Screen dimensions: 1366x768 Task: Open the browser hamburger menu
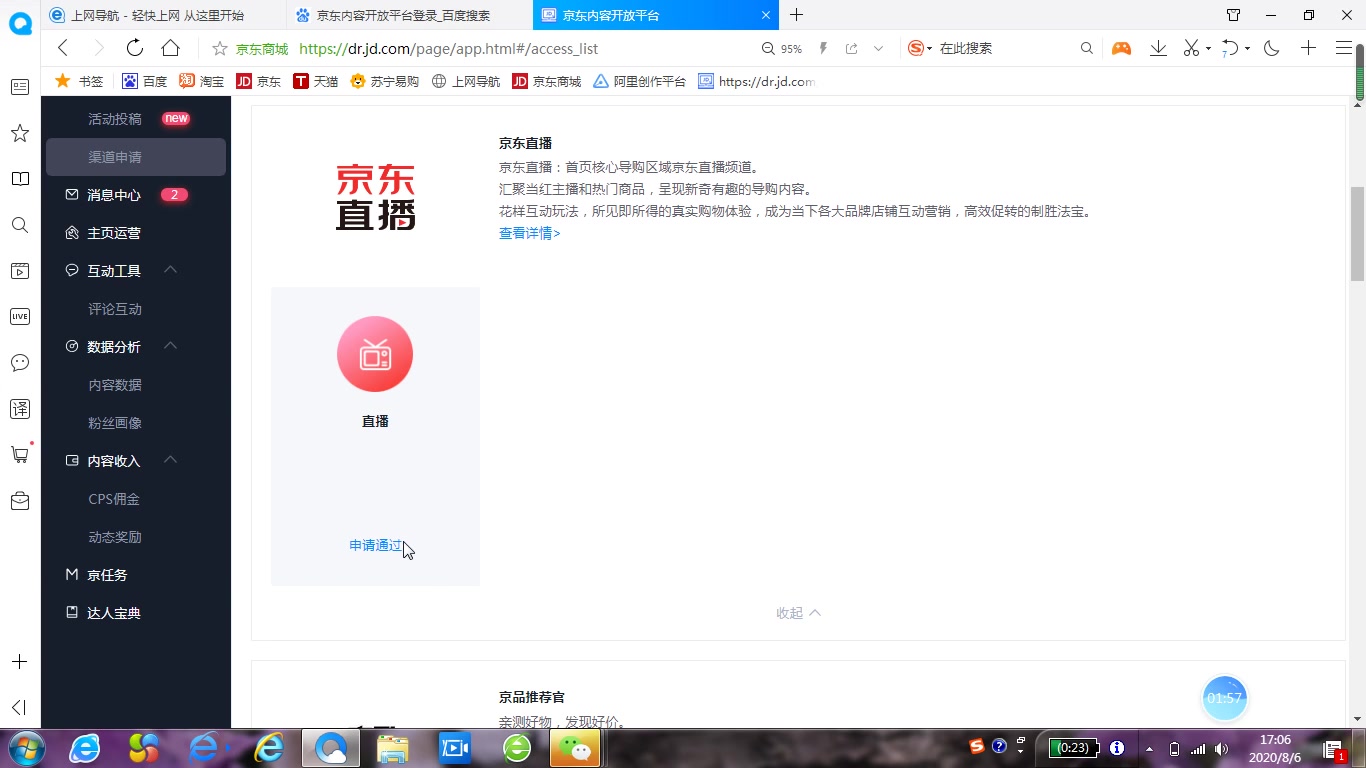(1344, 48)
